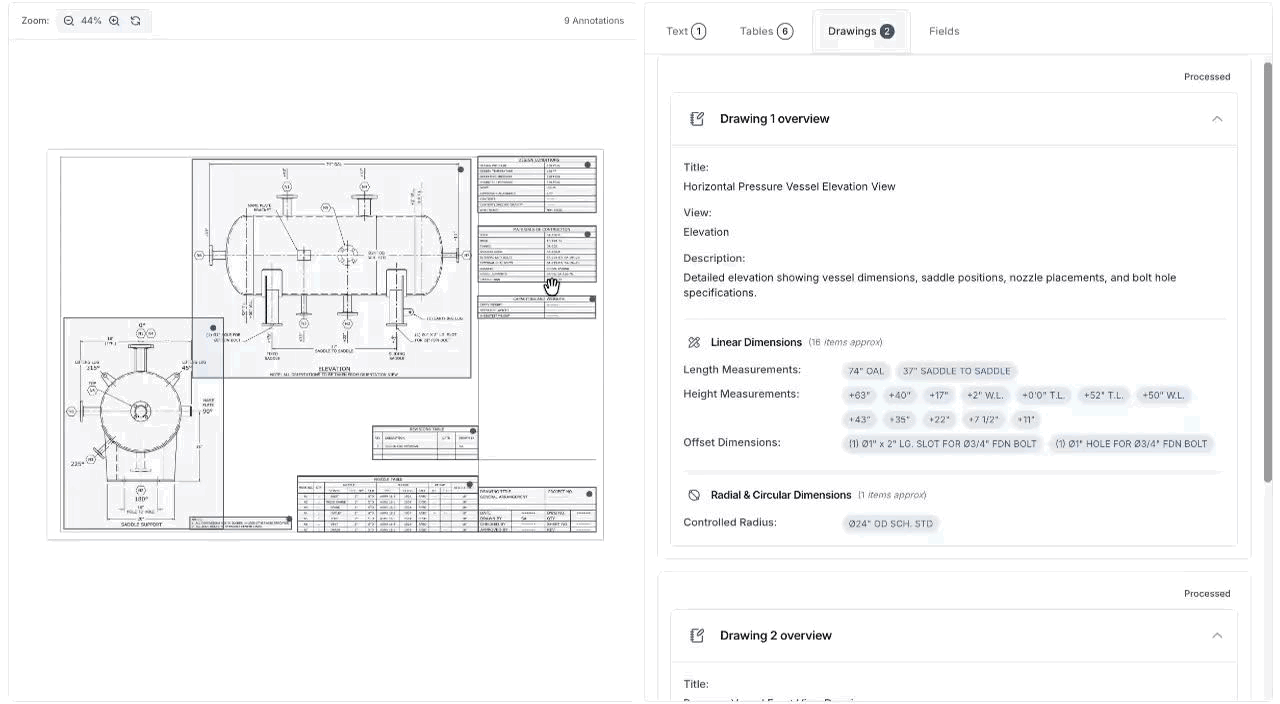Select the Drawings tab

[861, 31]
